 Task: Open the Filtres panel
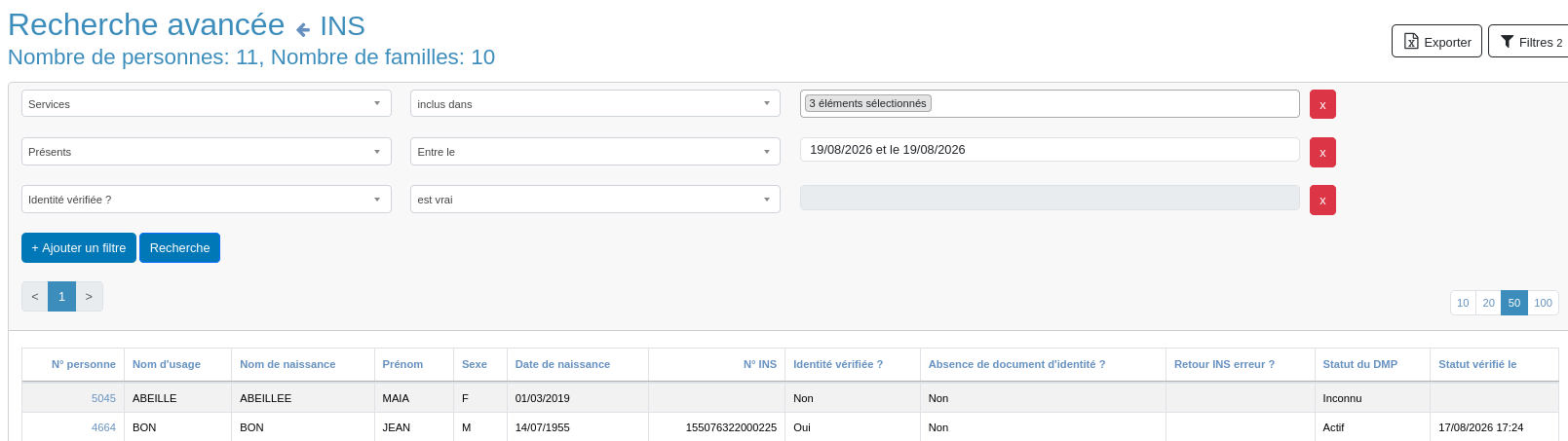(1530, 42)
